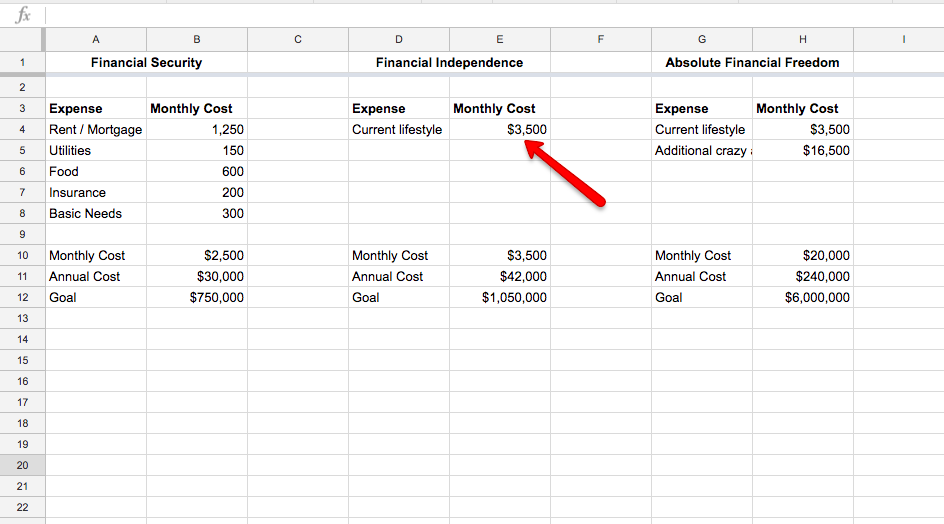Select Current lifestyle cell in column G
This screenshot has height=524, width=944.
coord(702,129)
